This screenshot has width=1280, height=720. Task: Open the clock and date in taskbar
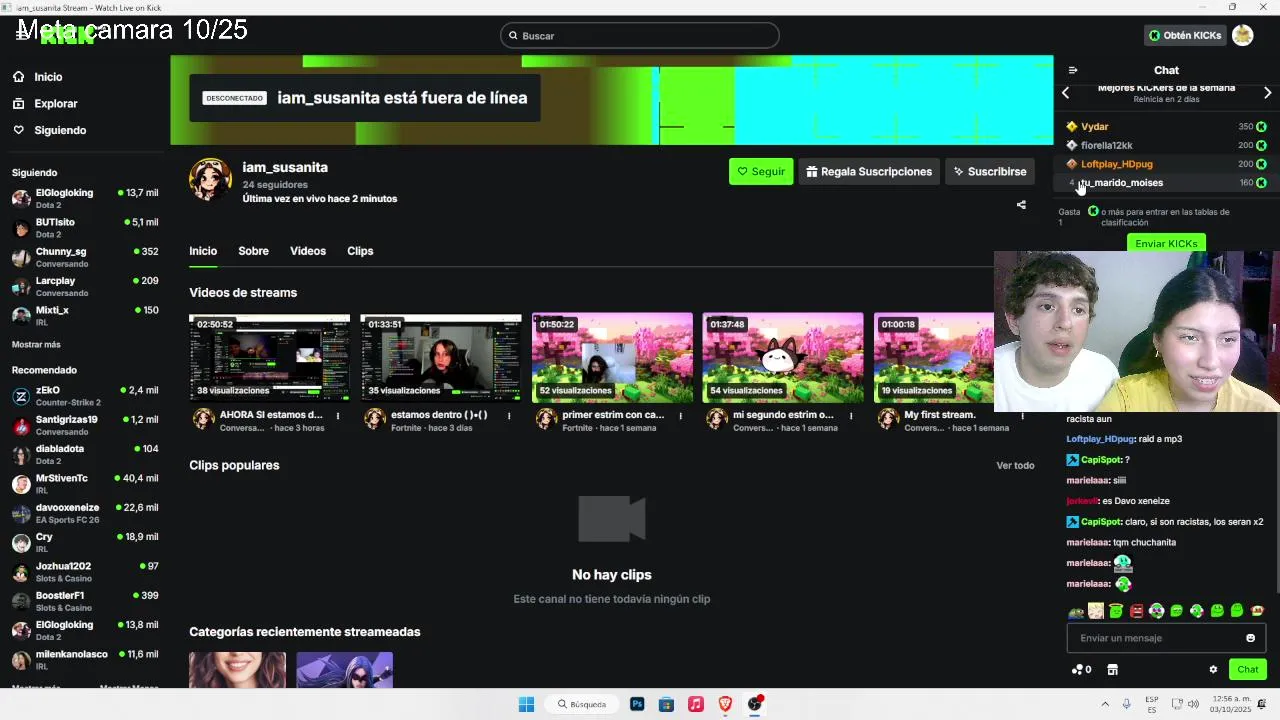click(1231, 704)
